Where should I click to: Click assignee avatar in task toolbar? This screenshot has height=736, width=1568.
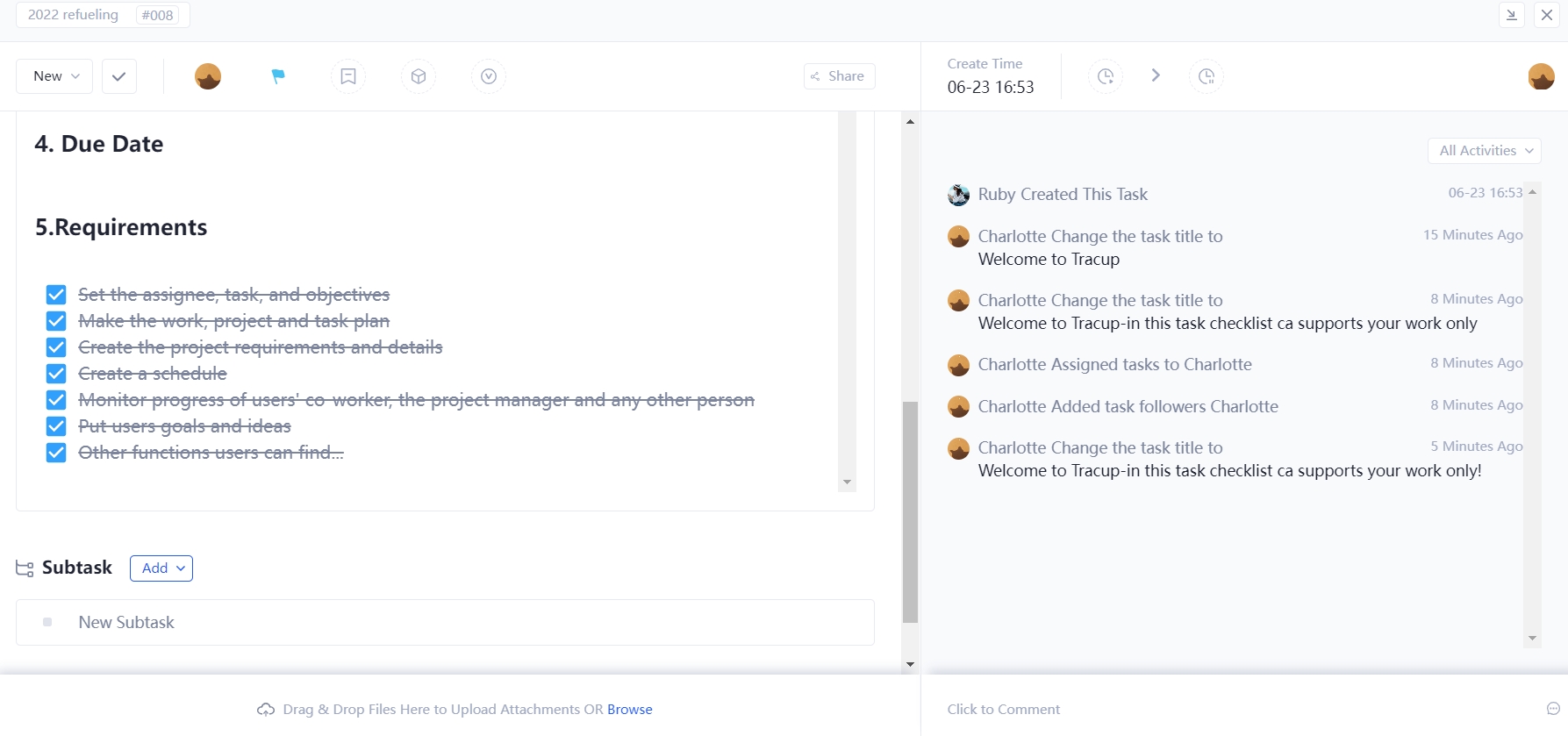208,76
